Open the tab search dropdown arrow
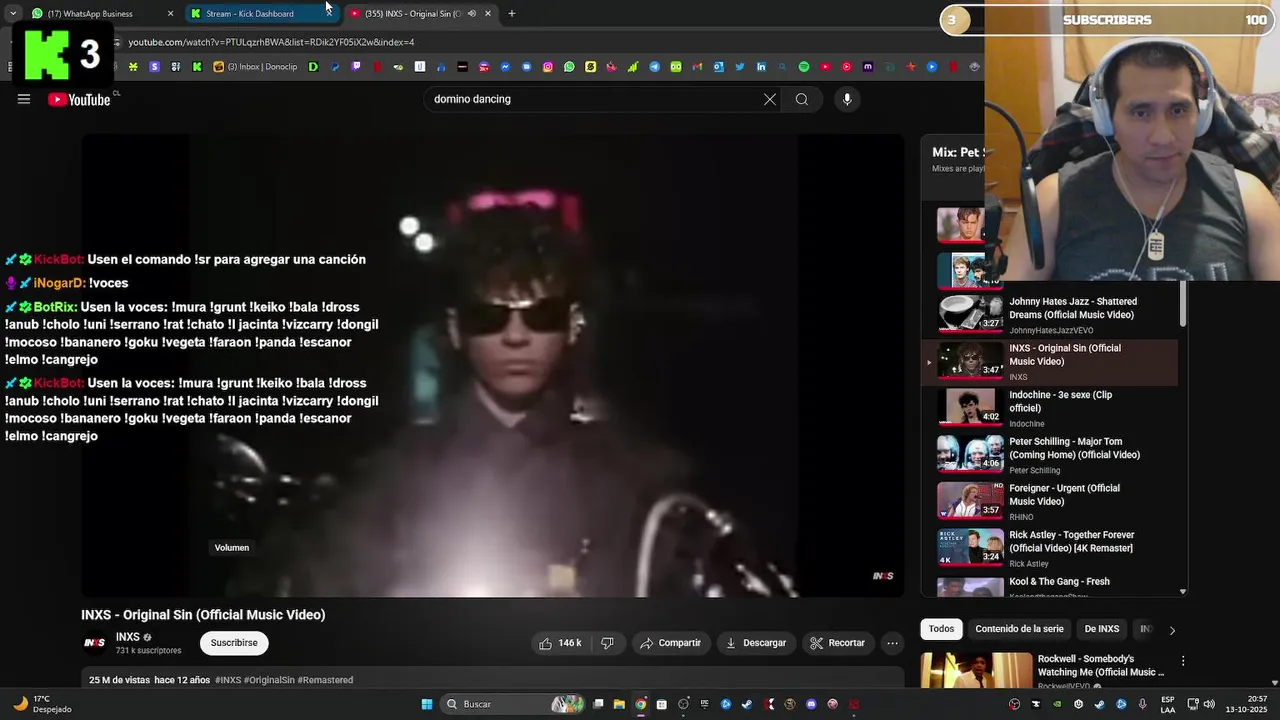 pos(13,14)
